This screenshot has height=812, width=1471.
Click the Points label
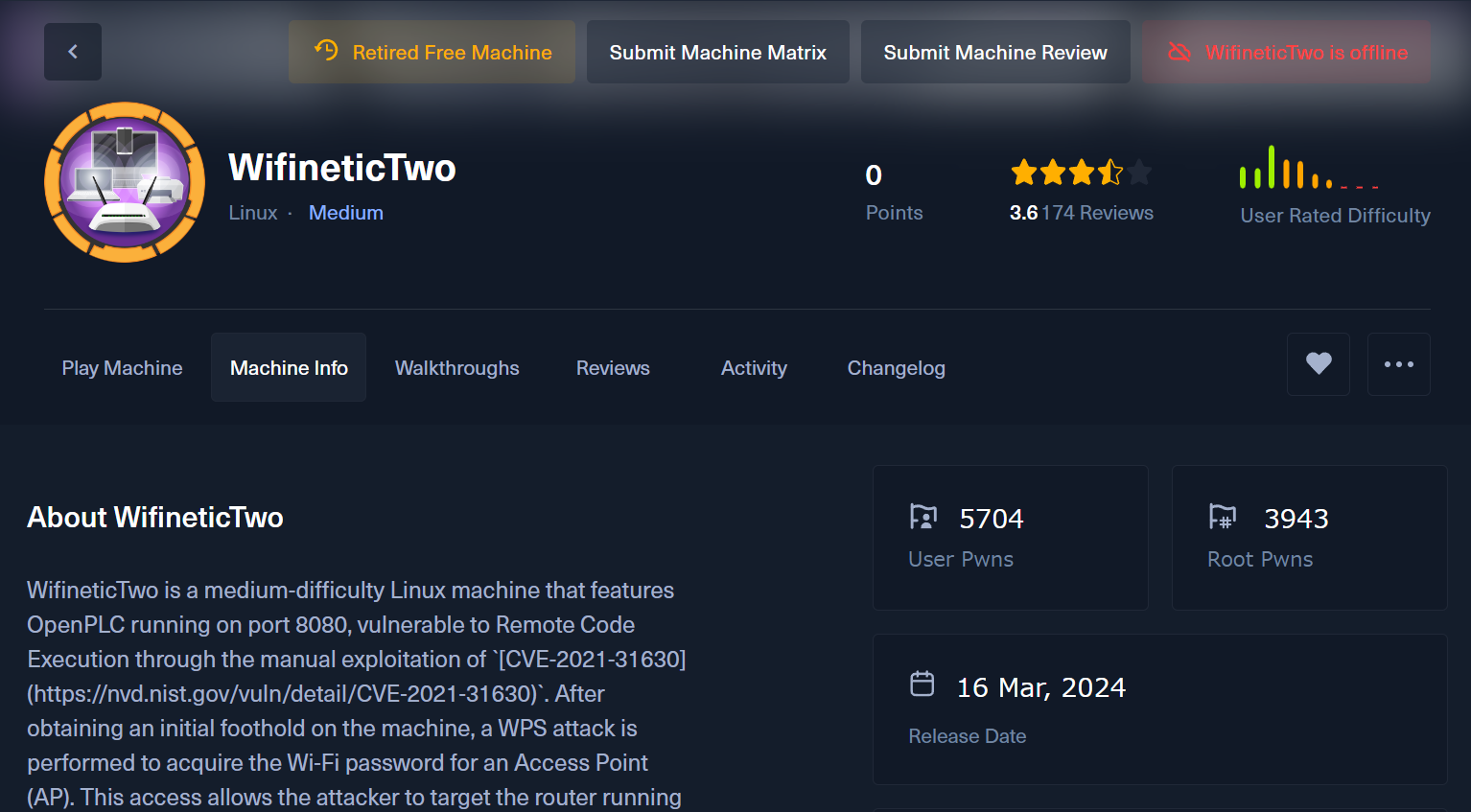click(x=894, y=213)
